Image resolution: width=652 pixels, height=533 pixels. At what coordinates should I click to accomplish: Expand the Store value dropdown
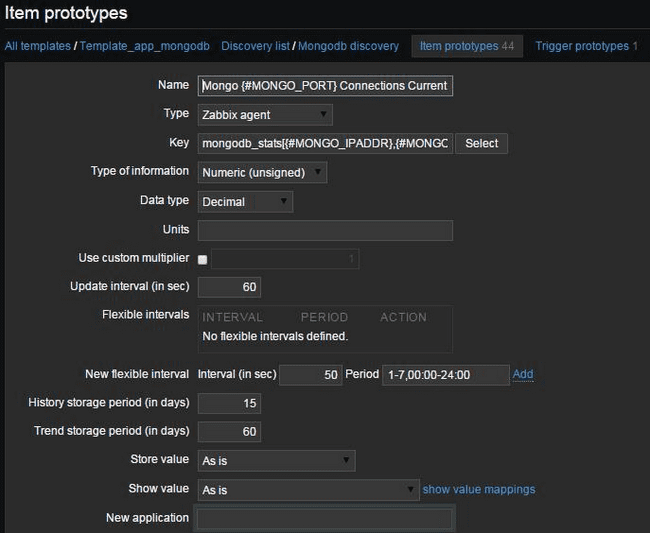(x=277, y=461)
